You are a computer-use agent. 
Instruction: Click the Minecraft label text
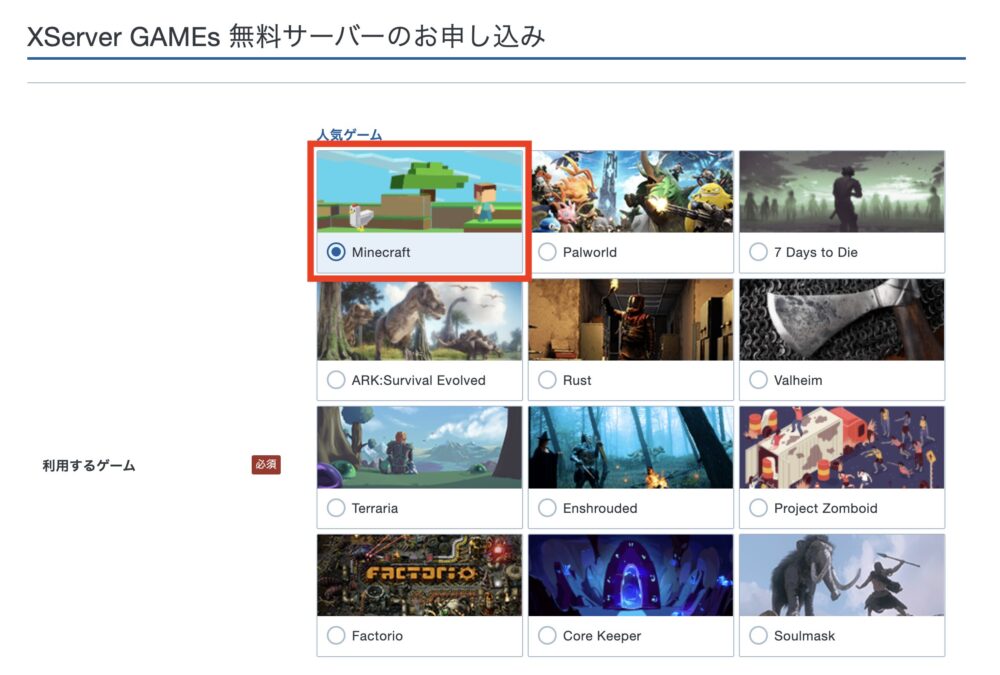tap(381, 252)
